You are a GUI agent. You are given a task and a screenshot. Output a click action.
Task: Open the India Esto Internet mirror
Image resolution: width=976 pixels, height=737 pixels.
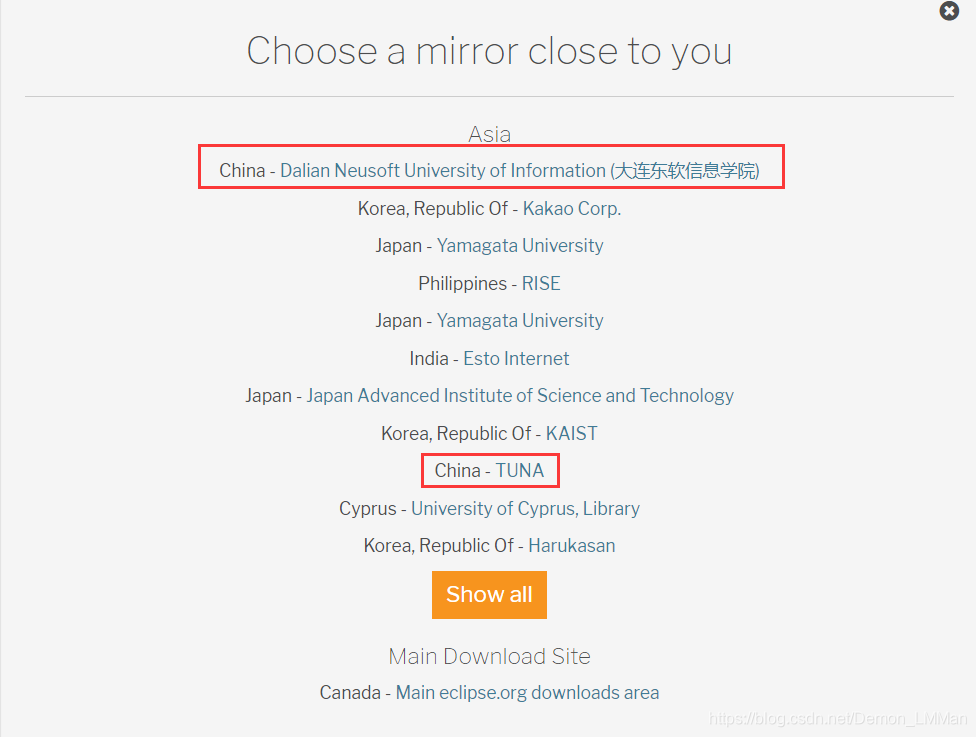516,359
